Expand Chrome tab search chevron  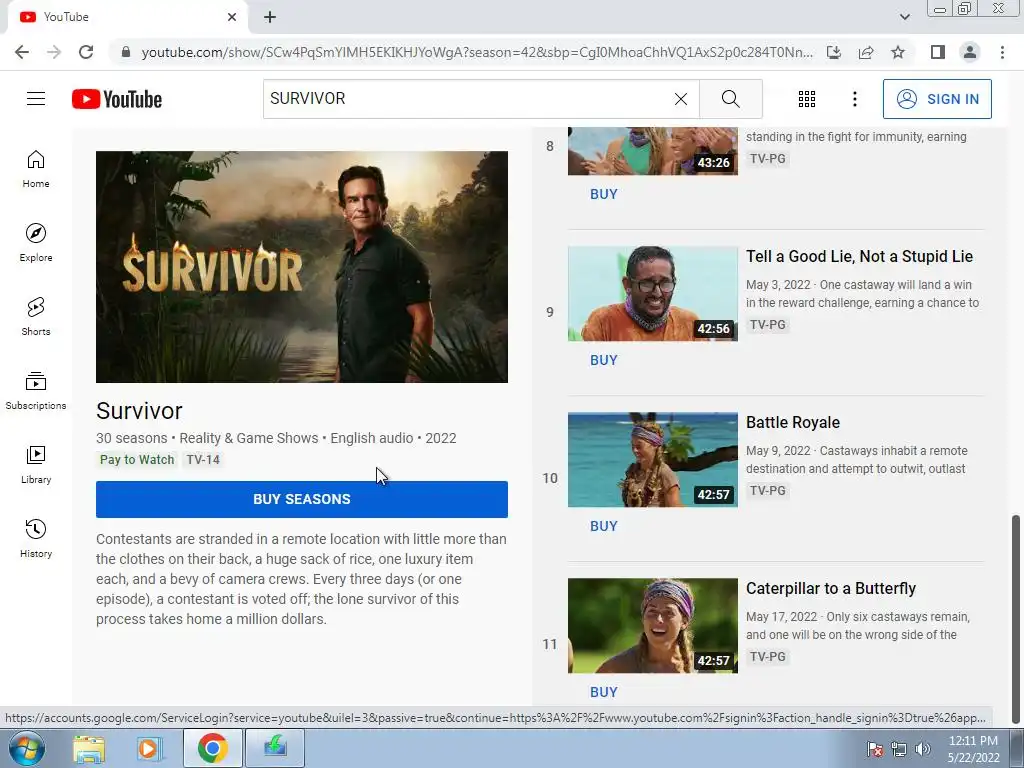point(904,17)
